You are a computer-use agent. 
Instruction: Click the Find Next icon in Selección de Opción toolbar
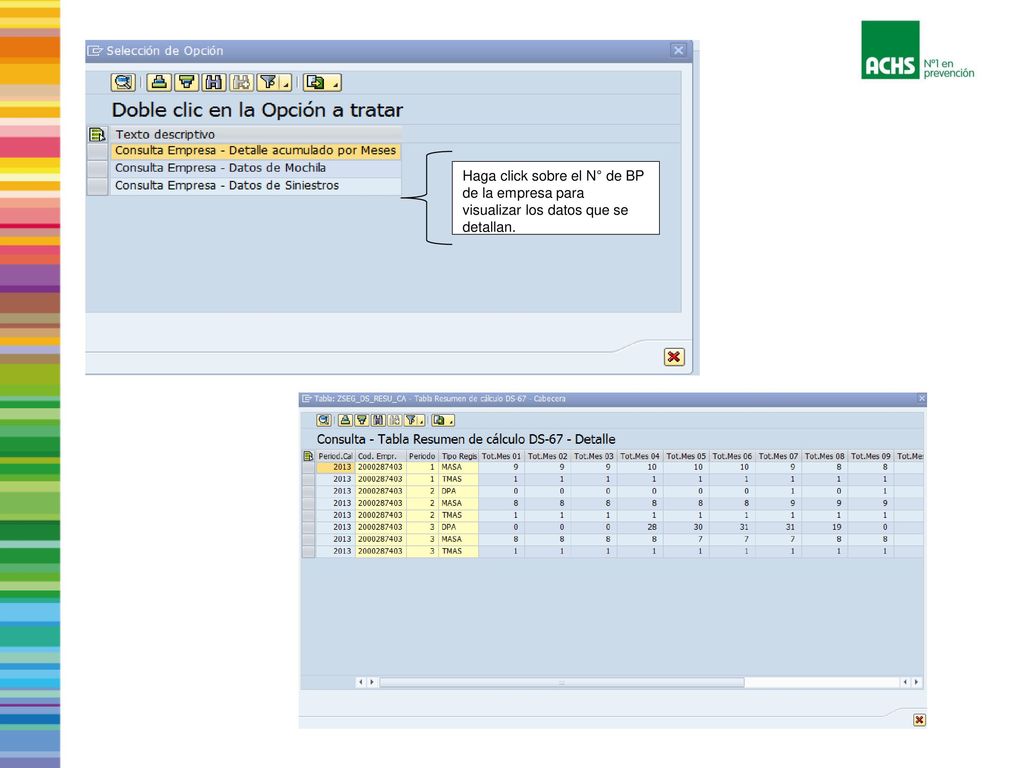point(241,82)
